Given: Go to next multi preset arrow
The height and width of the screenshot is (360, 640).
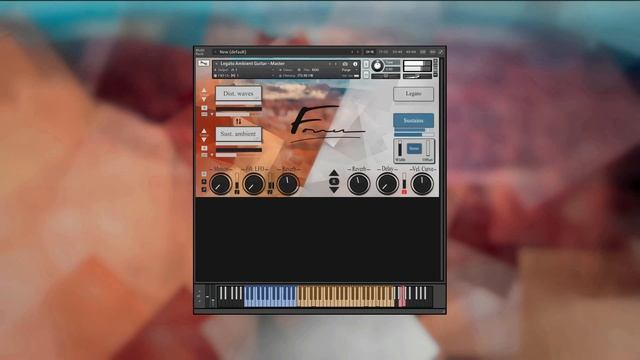Looking at the screenshot, I should [358, 52].
